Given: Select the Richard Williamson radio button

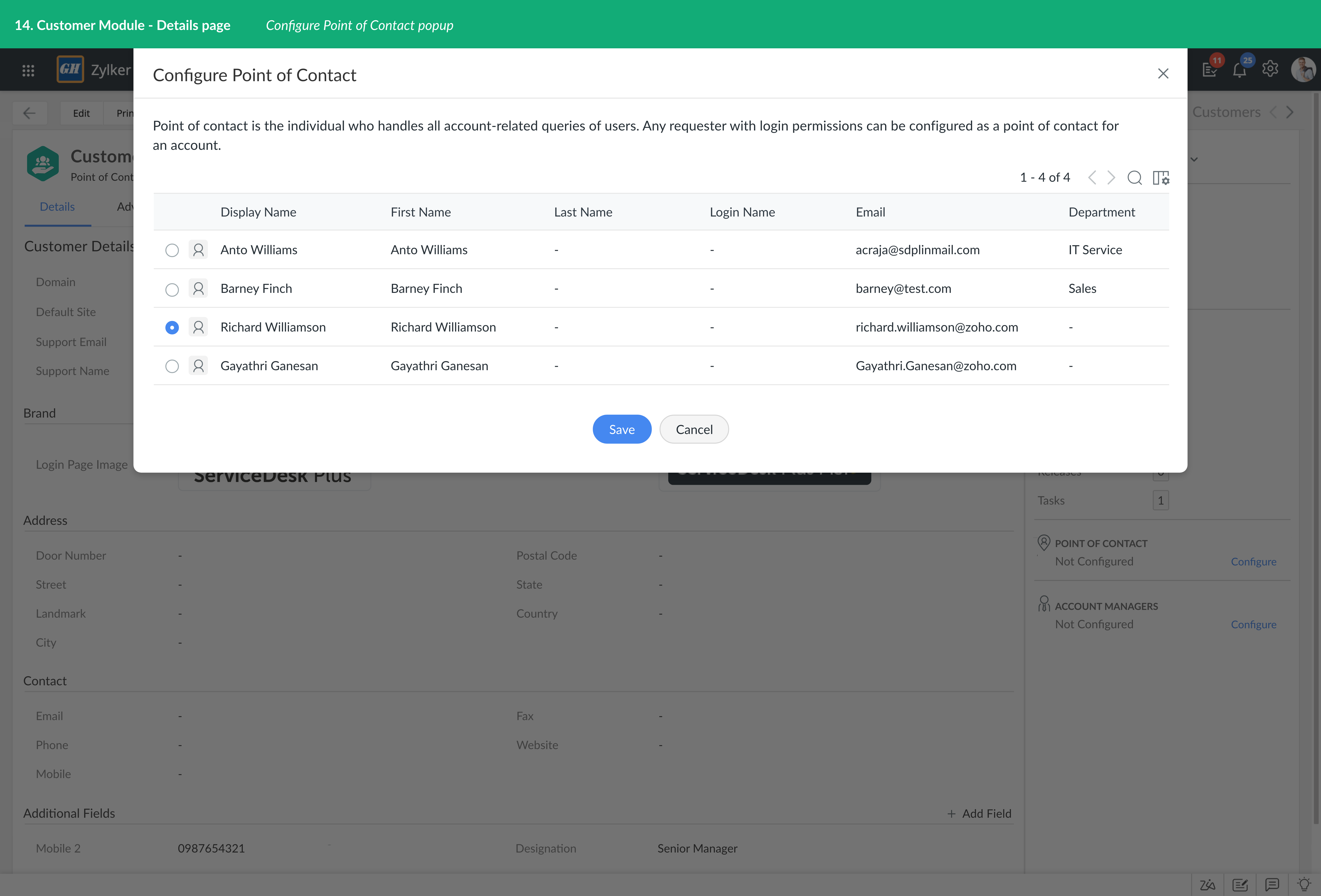Looking at the screenshot, I should 172,328.
